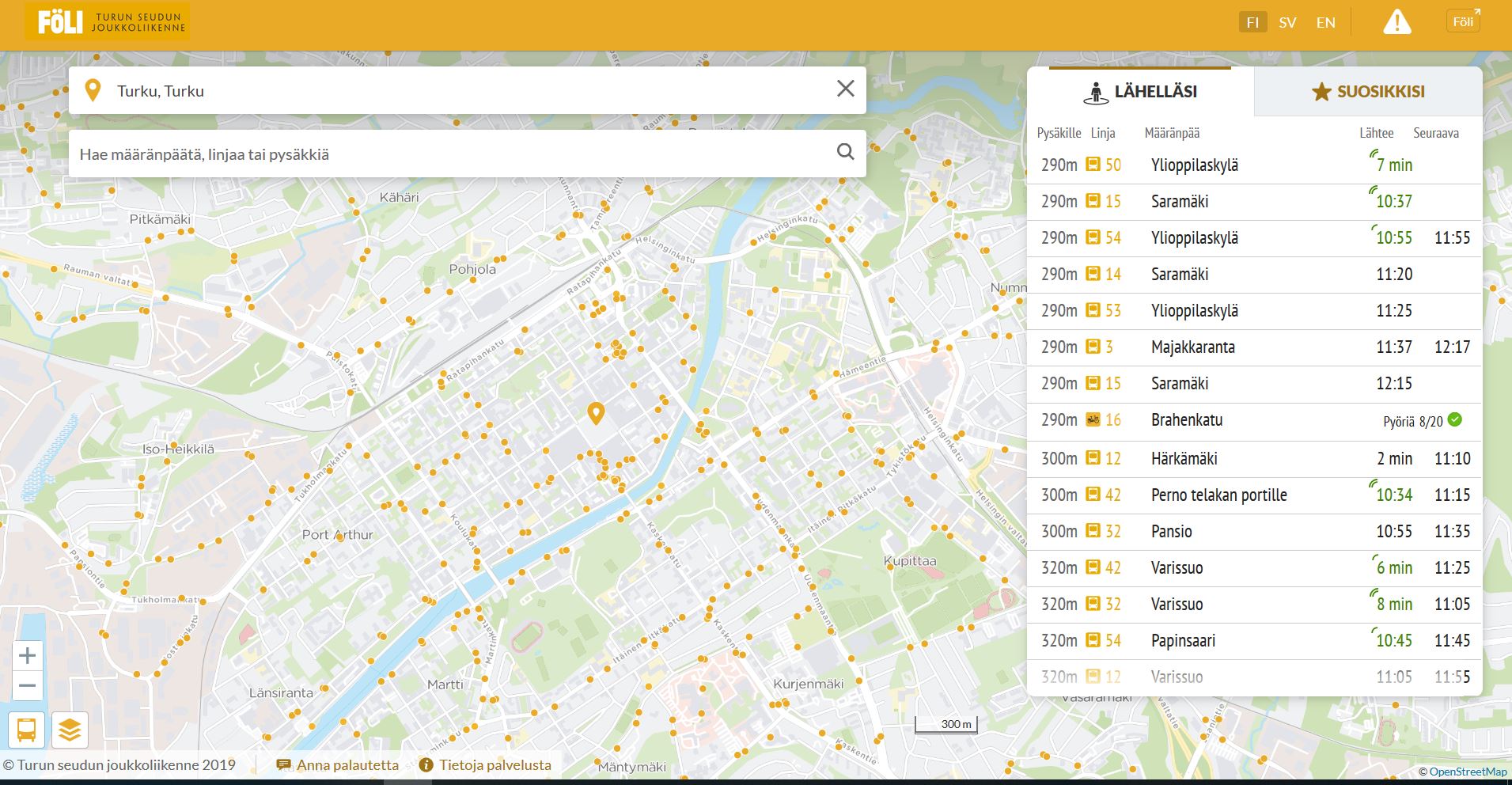This screenshot has width=1512, height=785.
Task: Select the Lähelläsi tab
Action: [x=1140, y=92]
